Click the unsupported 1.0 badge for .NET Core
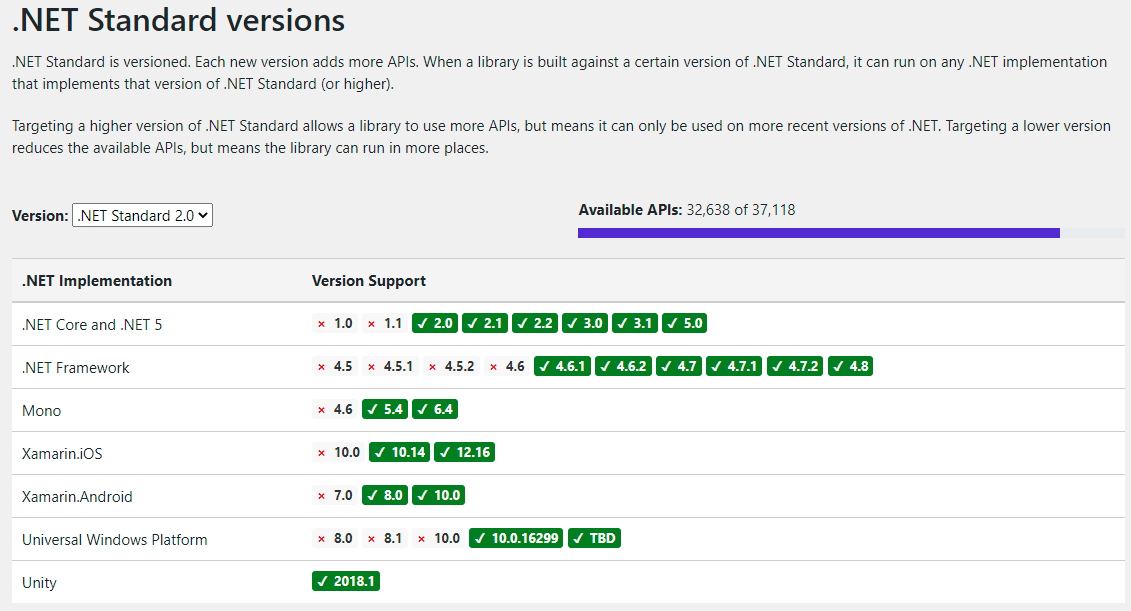The height and width of the screenshot is (611, 1131). click(x=335, y=323)
